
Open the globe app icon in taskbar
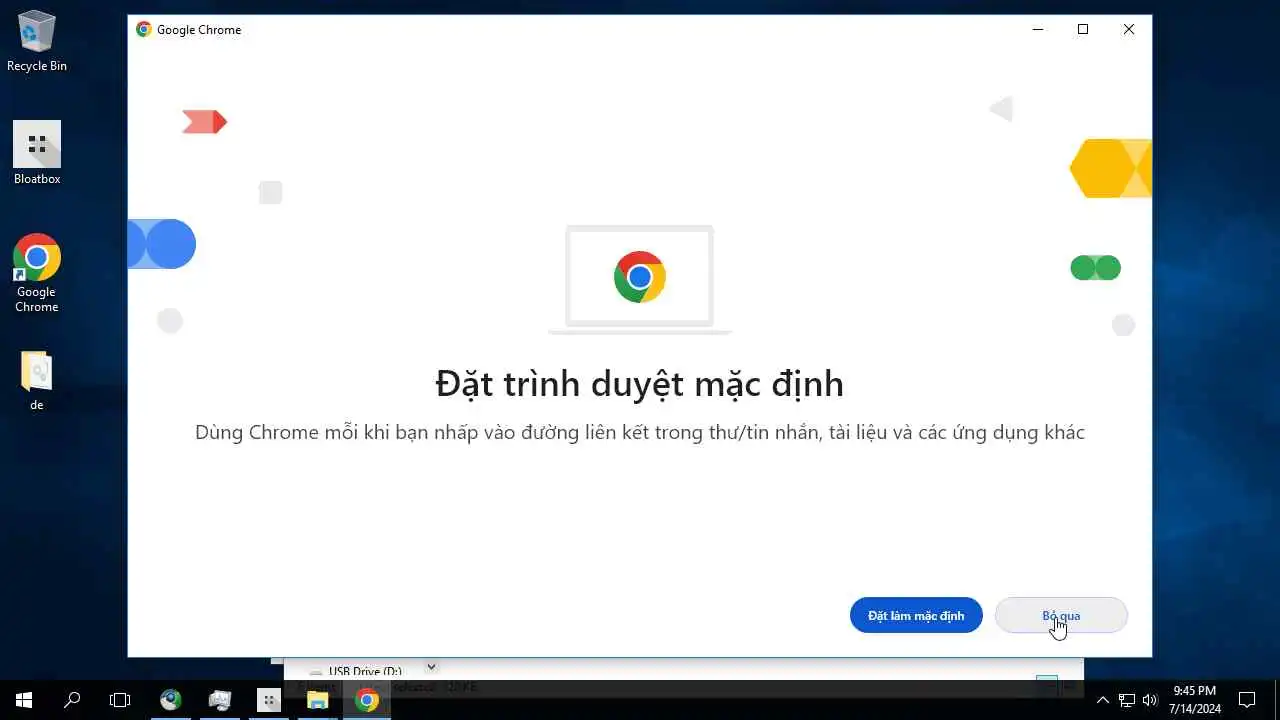[171, 700]
